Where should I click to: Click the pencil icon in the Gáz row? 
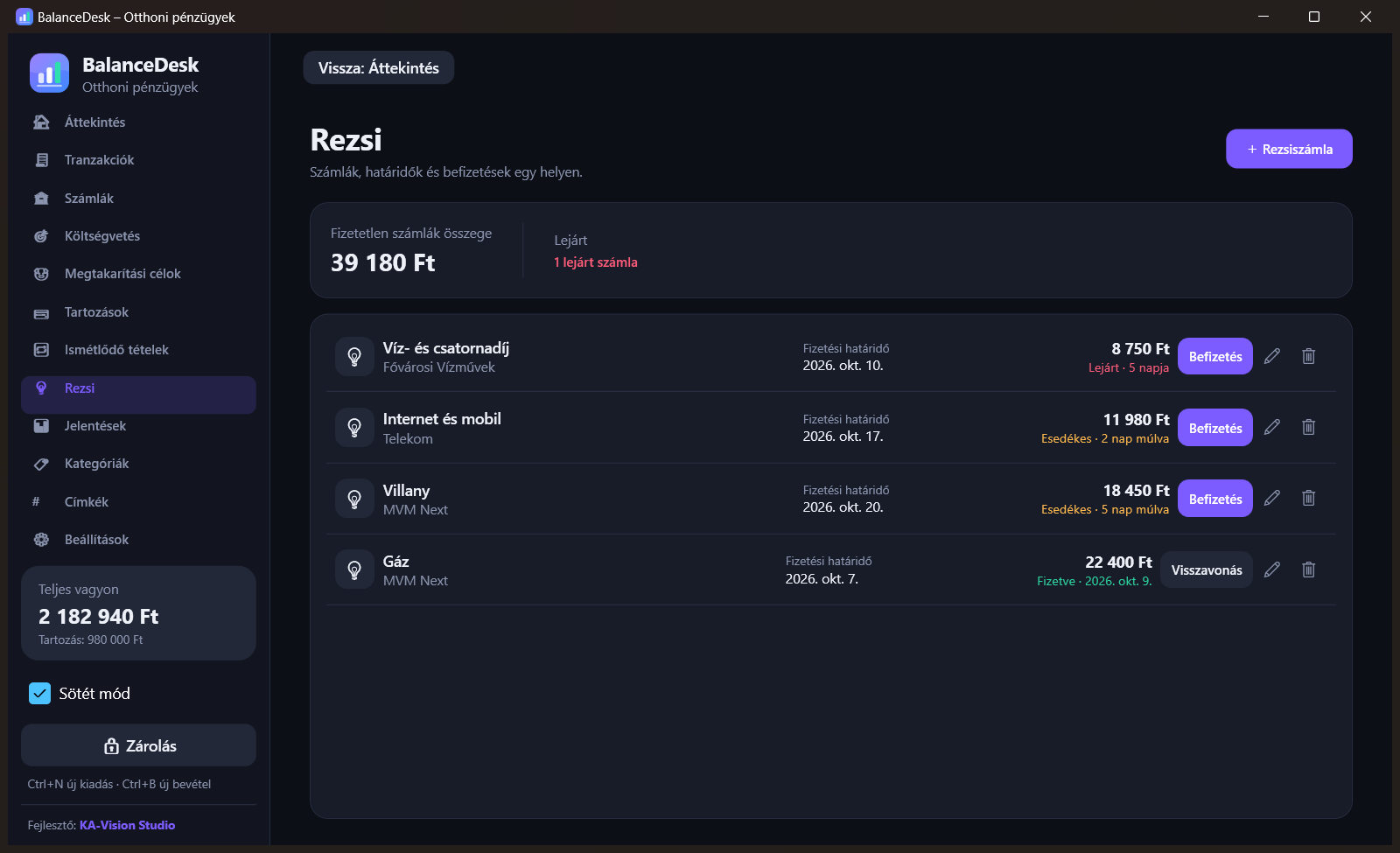1272,570
